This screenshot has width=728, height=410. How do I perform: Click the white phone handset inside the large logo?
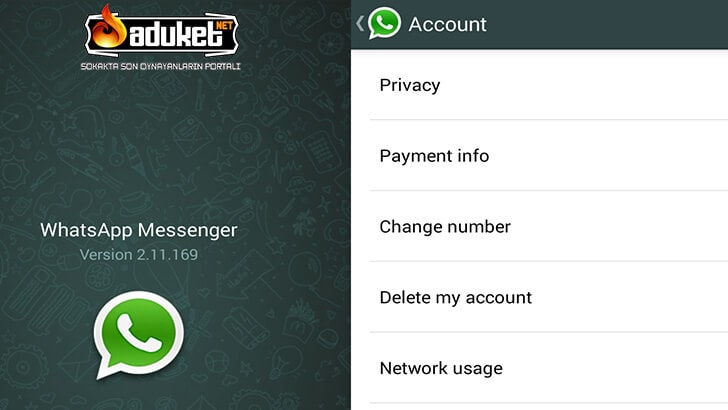139,332
